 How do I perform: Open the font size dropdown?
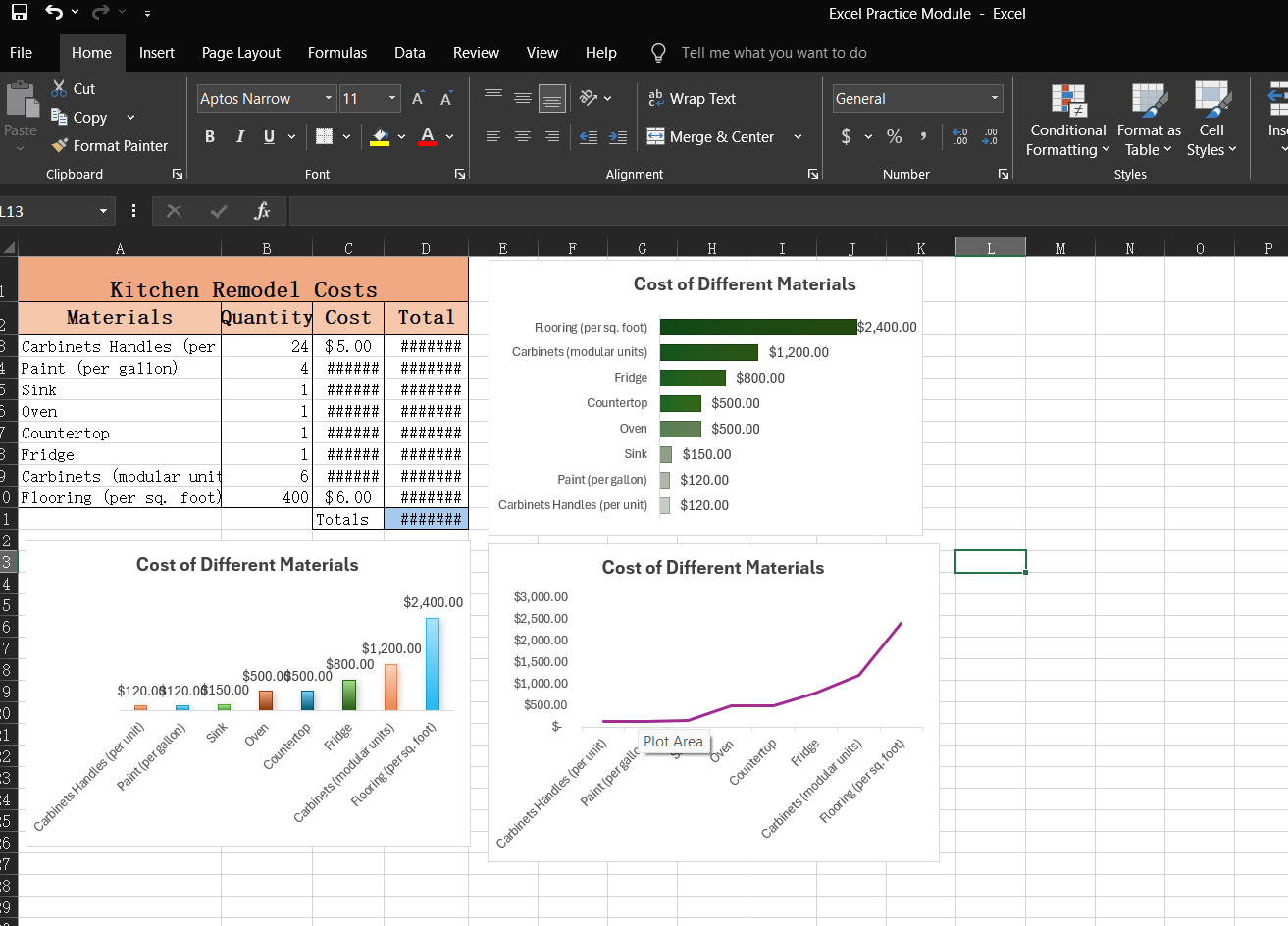392,98
